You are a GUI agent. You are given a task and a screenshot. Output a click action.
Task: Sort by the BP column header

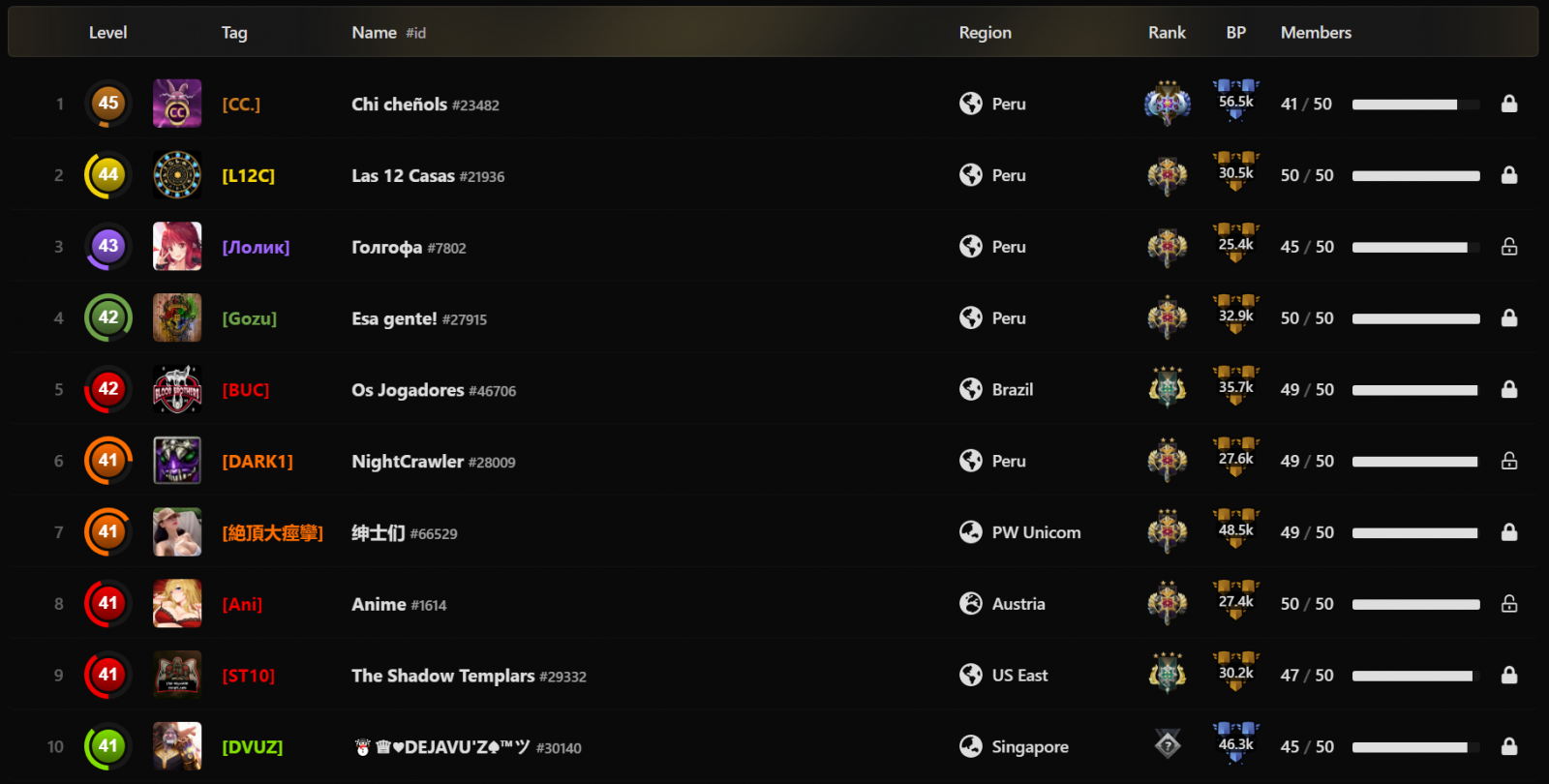click(1235, 33)
